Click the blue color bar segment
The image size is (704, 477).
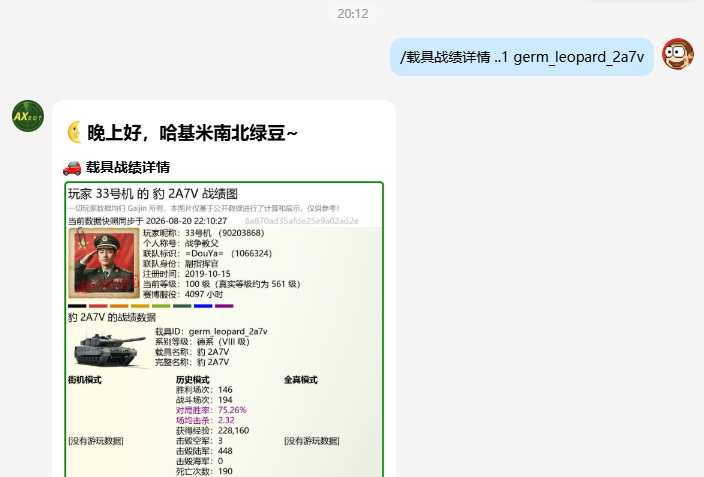click(x=203, y=306)
